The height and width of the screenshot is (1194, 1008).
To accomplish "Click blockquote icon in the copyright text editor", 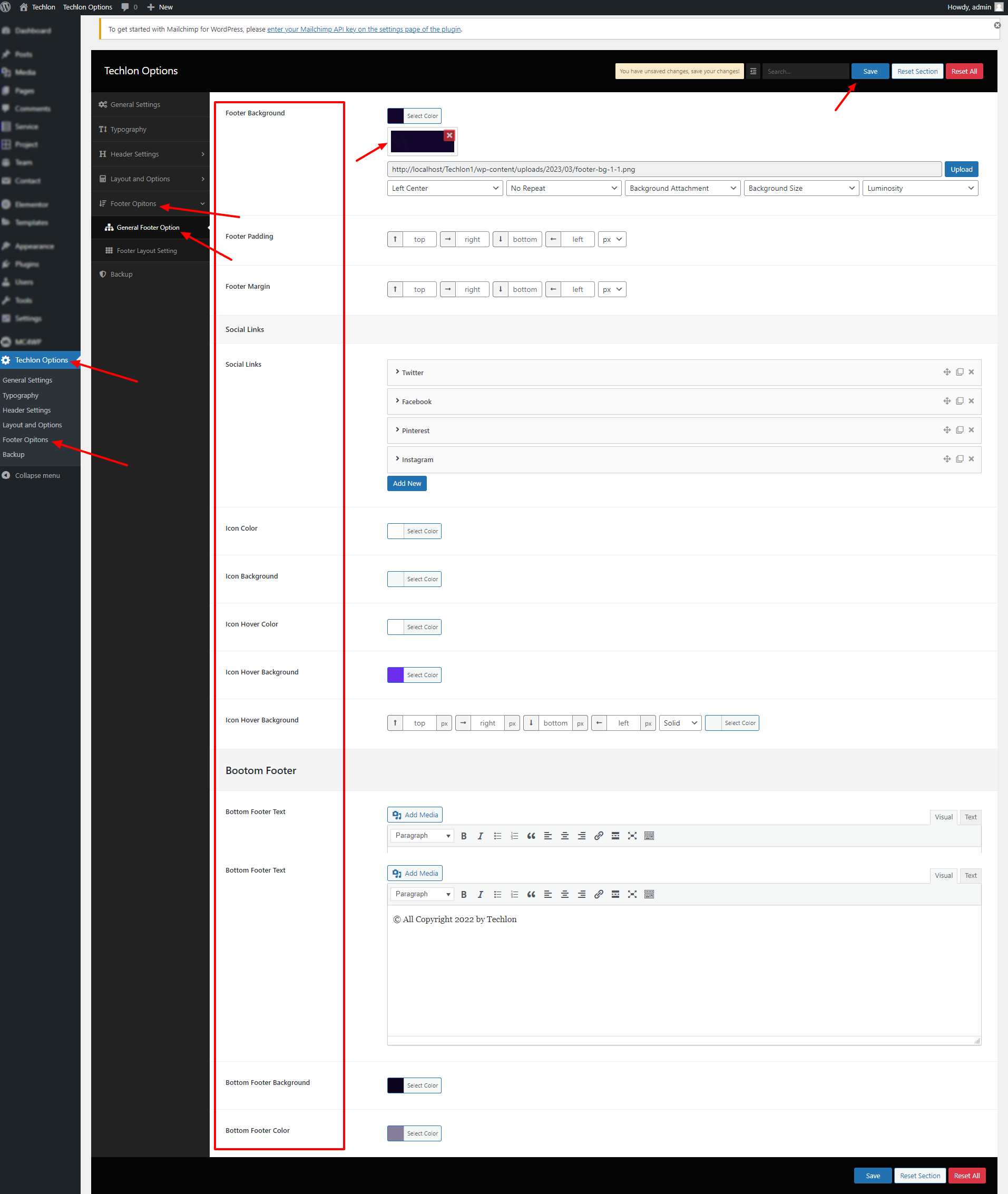I will pos(531,894).
